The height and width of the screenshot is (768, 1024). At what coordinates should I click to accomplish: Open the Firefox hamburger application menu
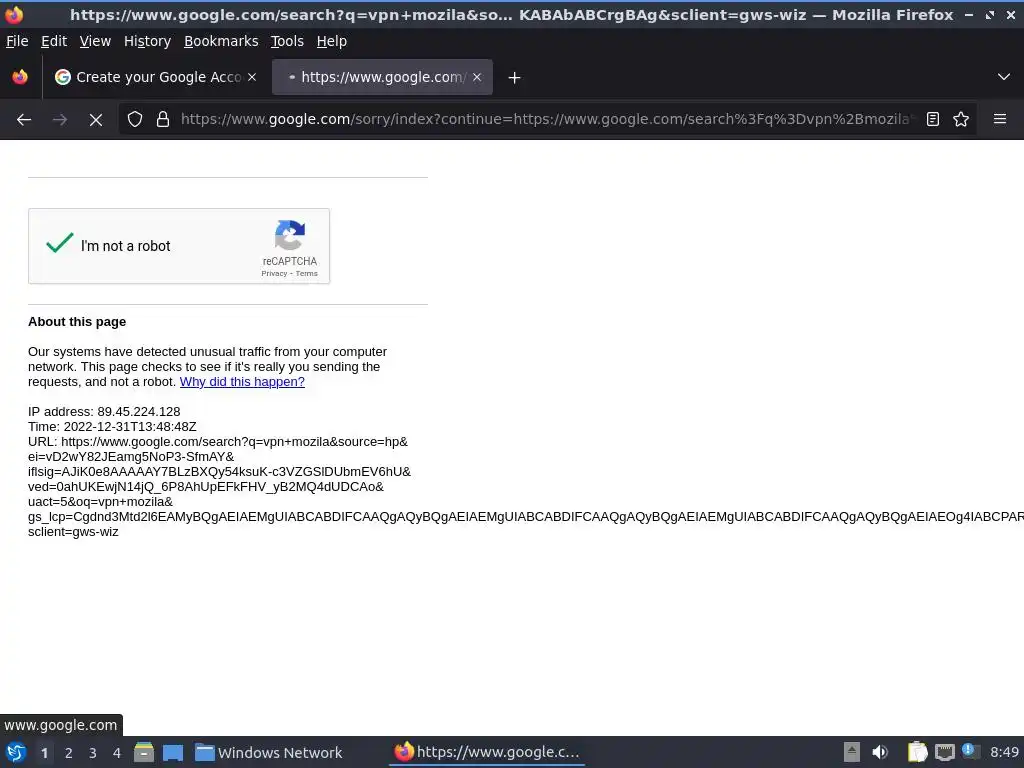(1000, 119)
